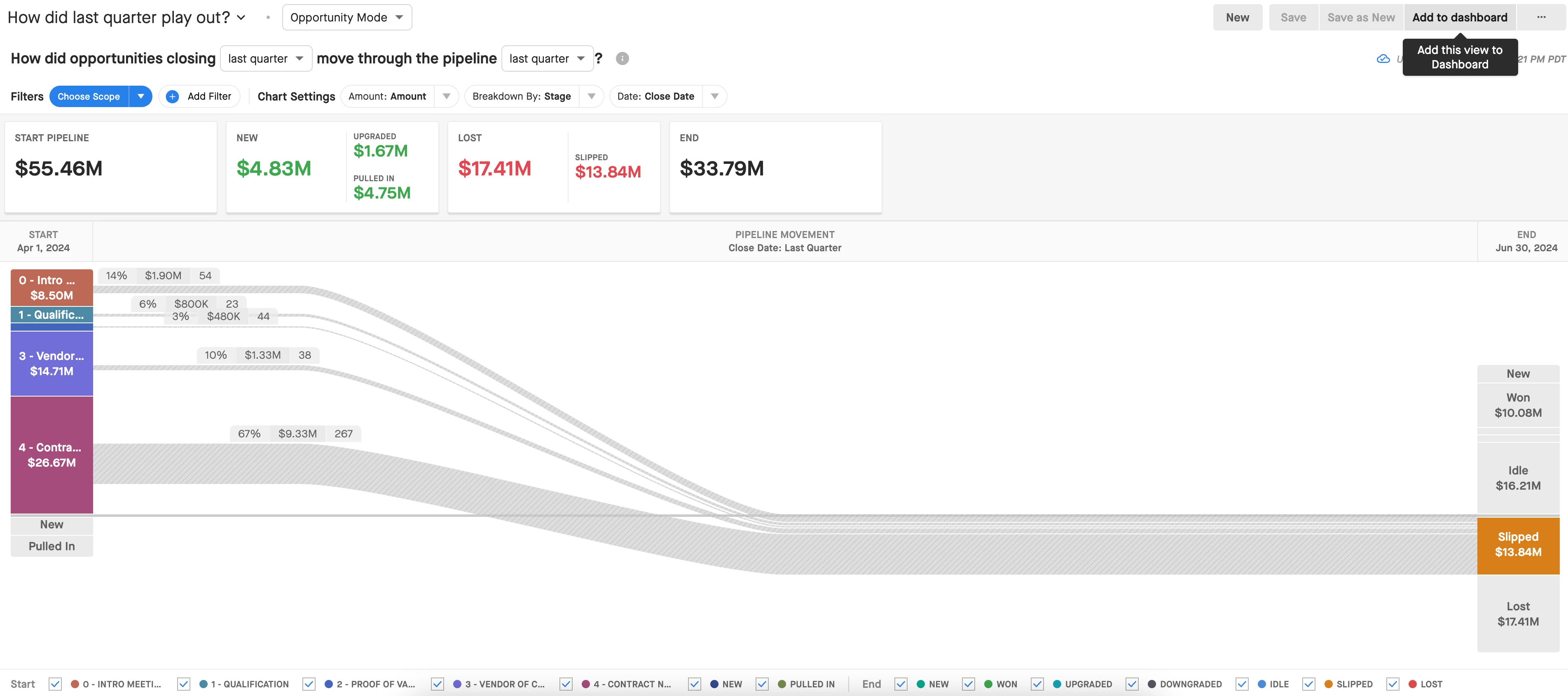This screenshot has width=1568, height=696.
Task: Expand the closing last quarter dropdown
Action: tap(266, 58)
